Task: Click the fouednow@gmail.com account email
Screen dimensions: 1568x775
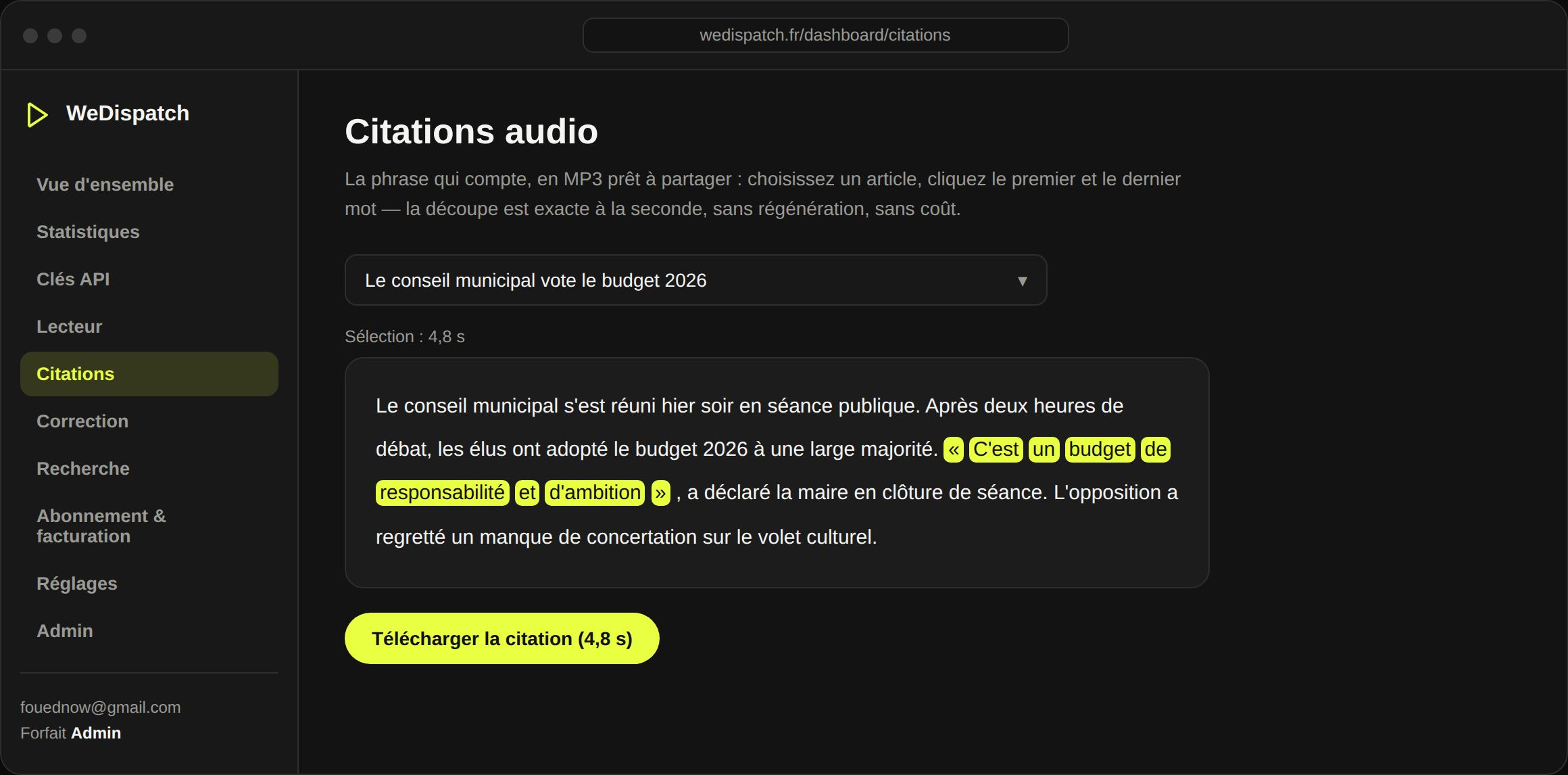Action: pos(101,707)
